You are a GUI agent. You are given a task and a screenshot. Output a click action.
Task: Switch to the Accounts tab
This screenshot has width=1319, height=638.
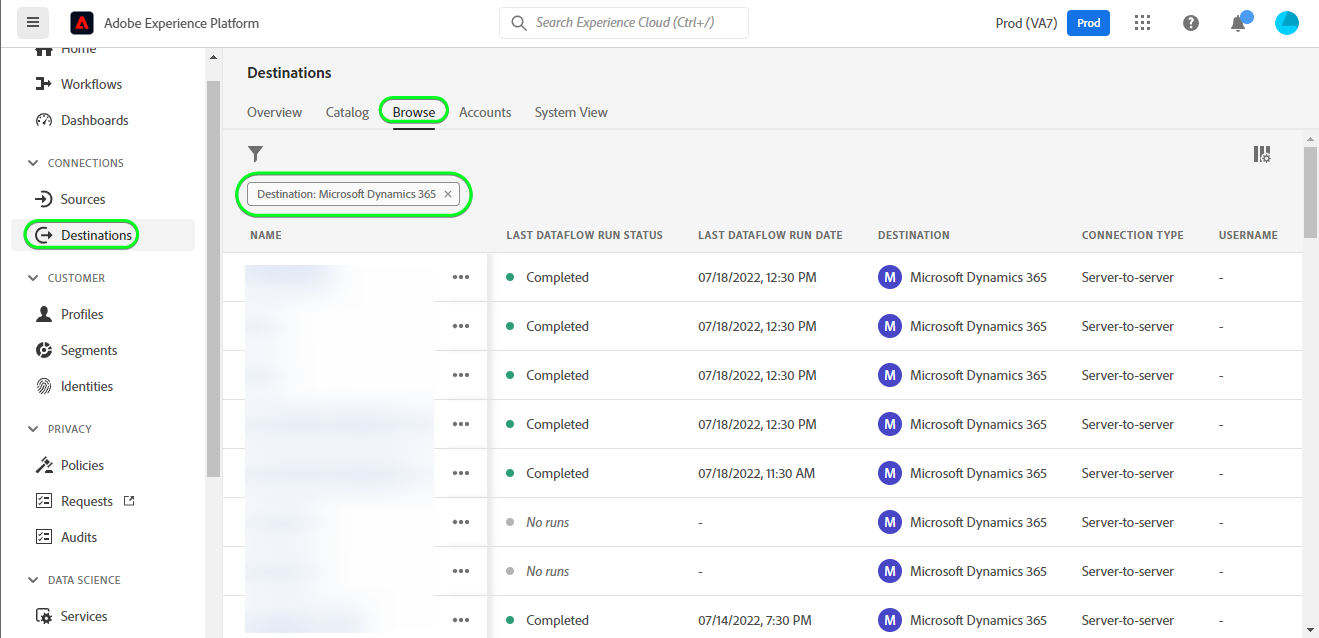pos(485,112)
